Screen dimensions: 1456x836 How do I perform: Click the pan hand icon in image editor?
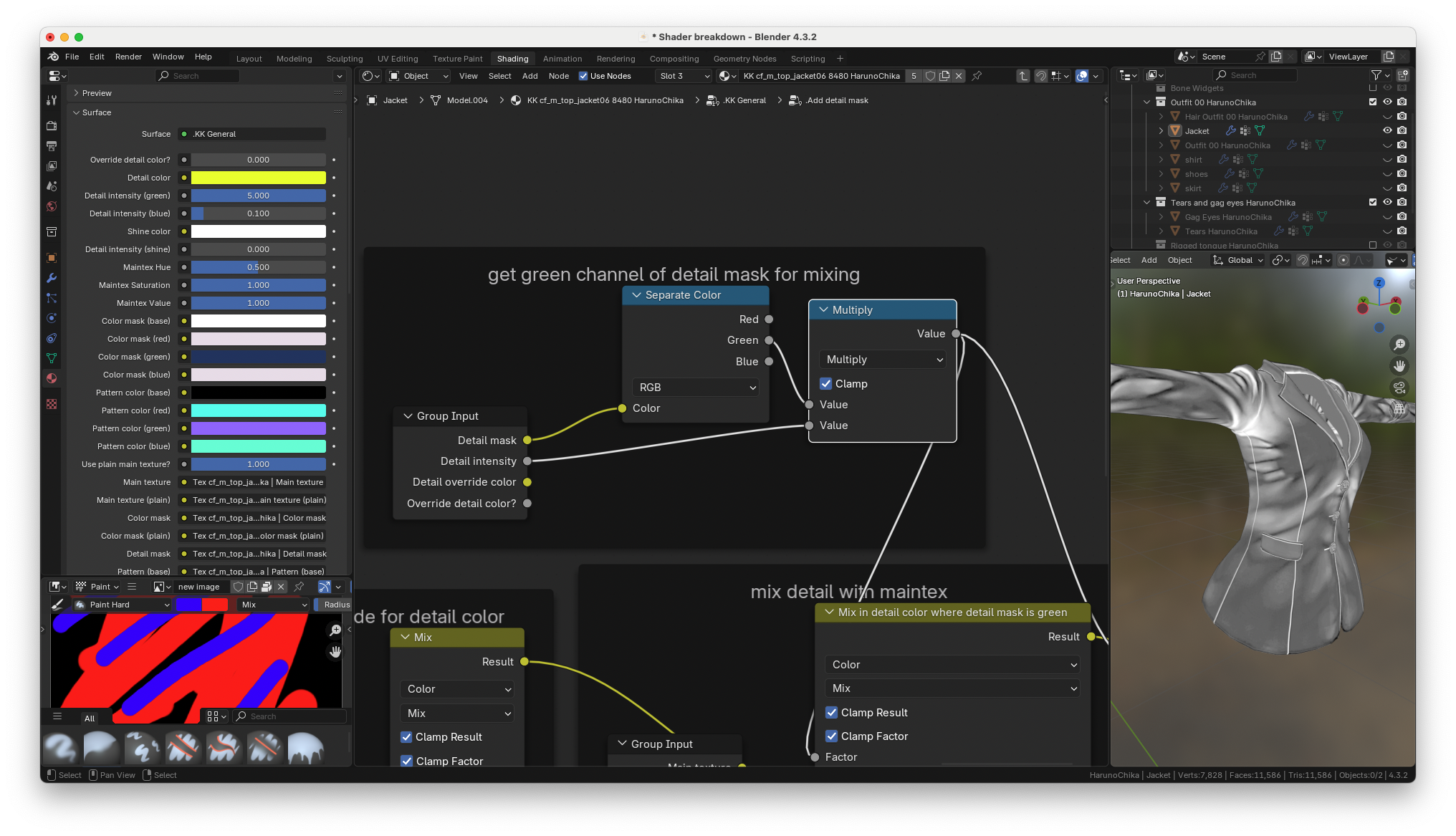point(335,652)
